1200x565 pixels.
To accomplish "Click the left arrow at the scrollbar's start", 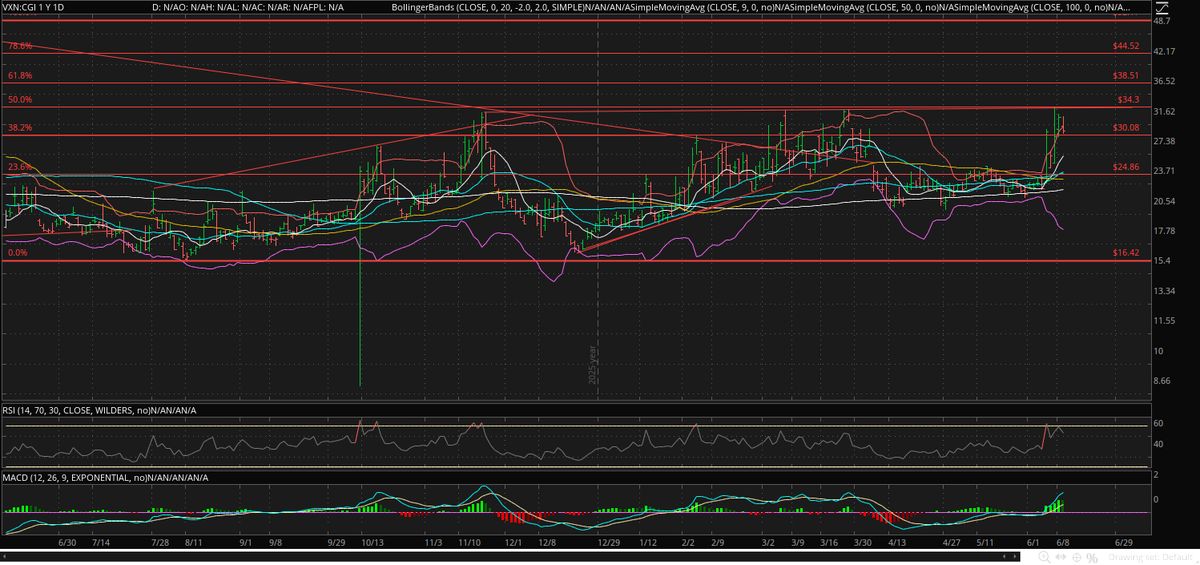I will 5,556.
